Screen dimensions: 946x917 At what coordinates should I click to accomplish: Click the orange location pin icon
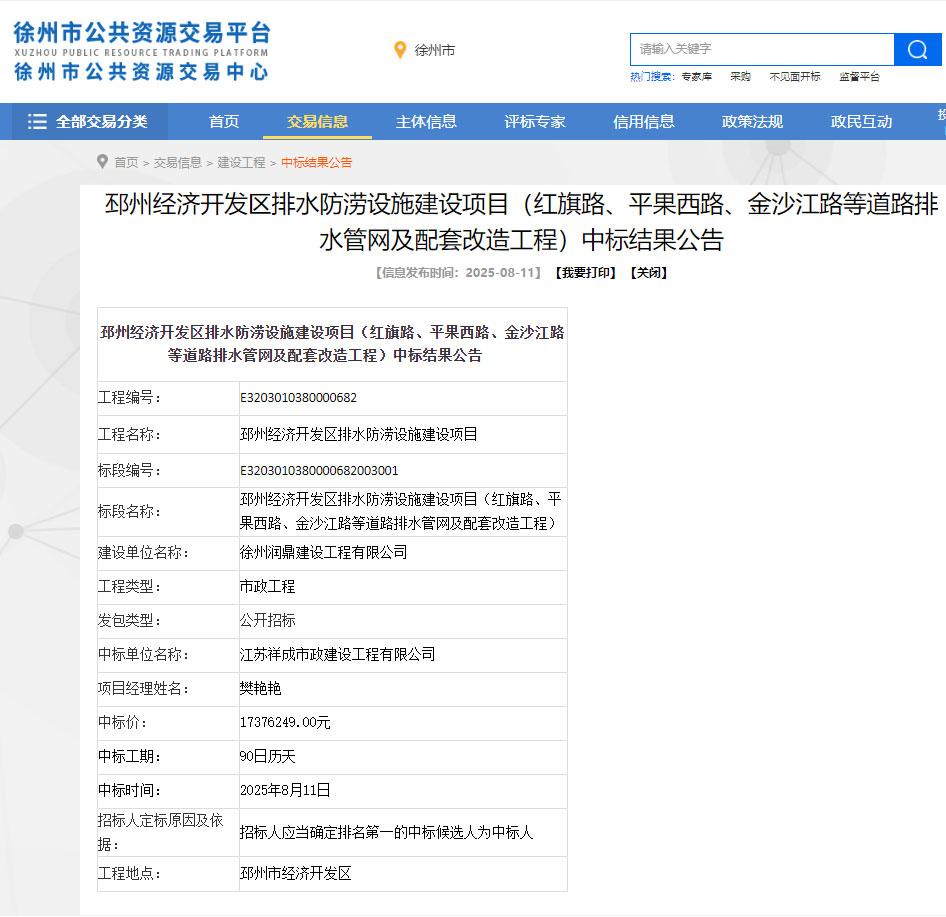click(x=400, y=50)
